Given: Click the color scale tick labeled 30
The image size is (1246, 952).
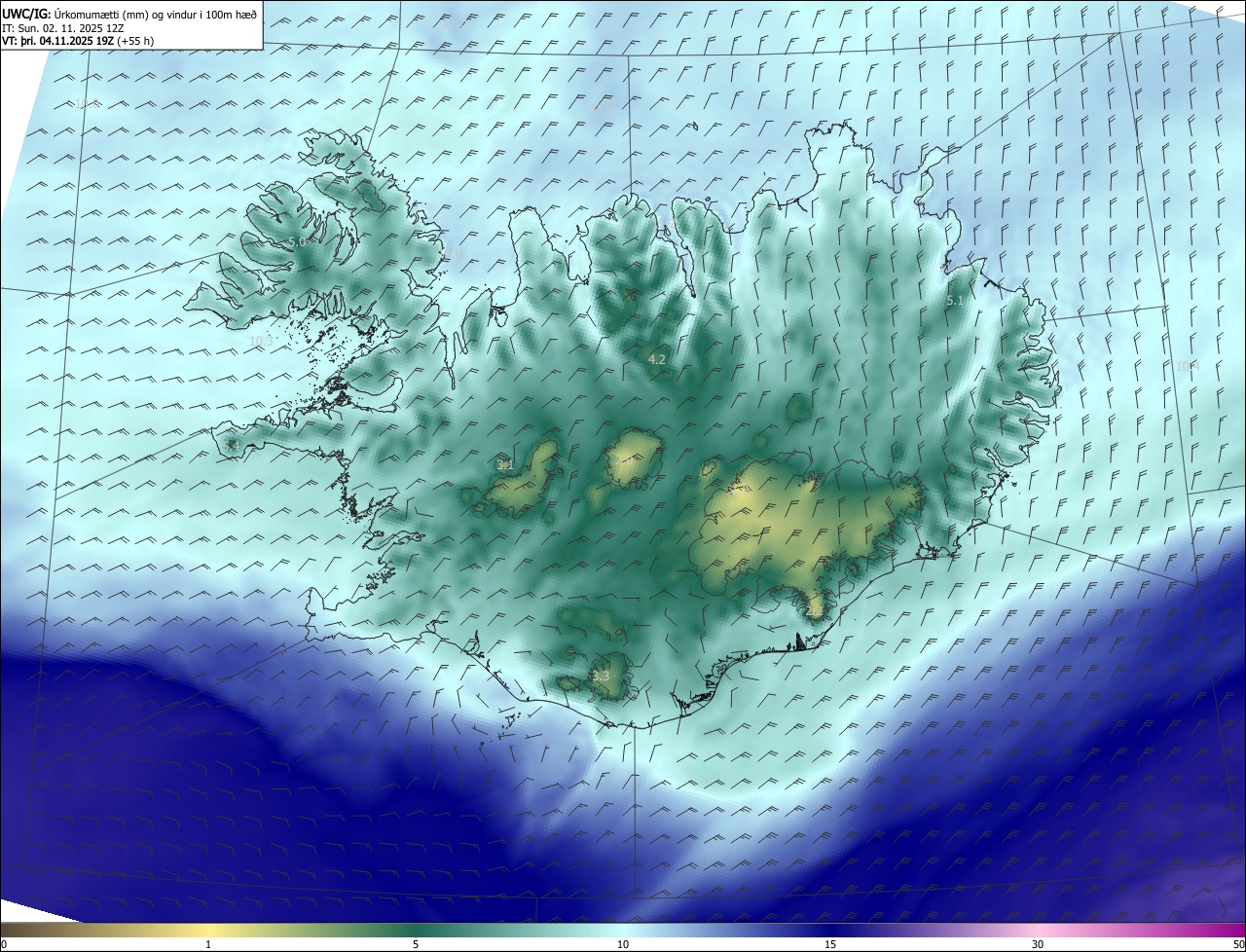Looking at the screenshot, I should pos(1038,944).
